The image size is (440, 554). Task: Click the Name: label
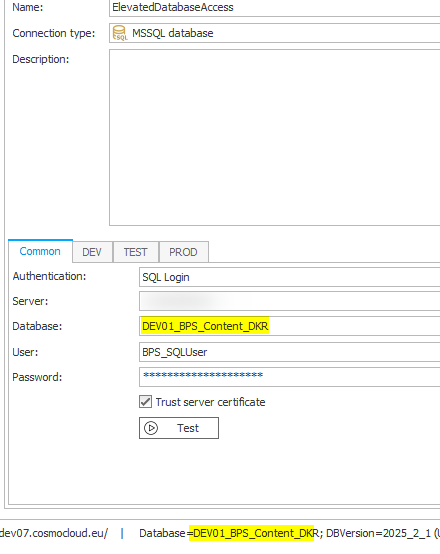click(28, 7)
